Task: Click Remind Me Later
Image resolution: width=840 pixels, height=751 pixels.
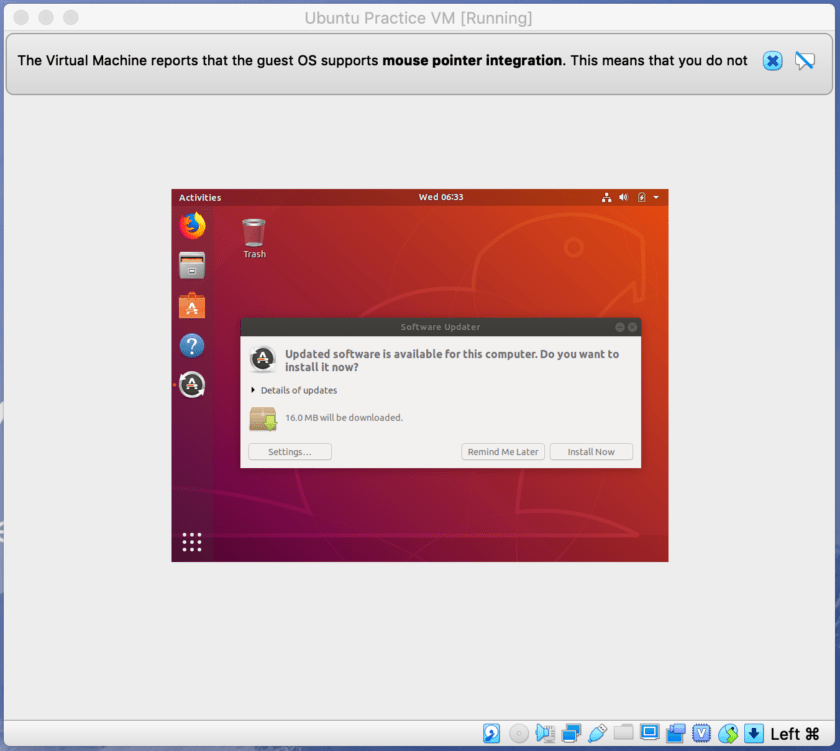Action: [x=503, y=452]
